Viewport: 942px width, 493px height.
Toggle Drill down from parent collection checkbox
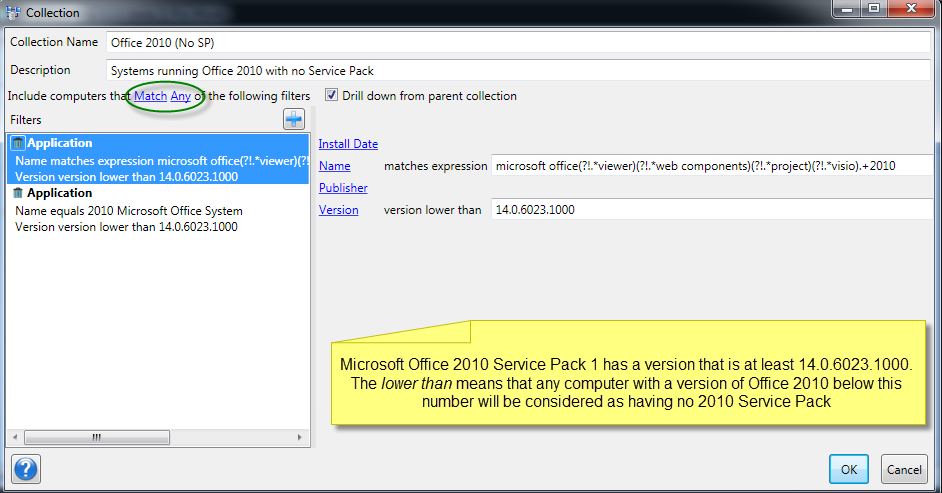(x=332, y=95)
